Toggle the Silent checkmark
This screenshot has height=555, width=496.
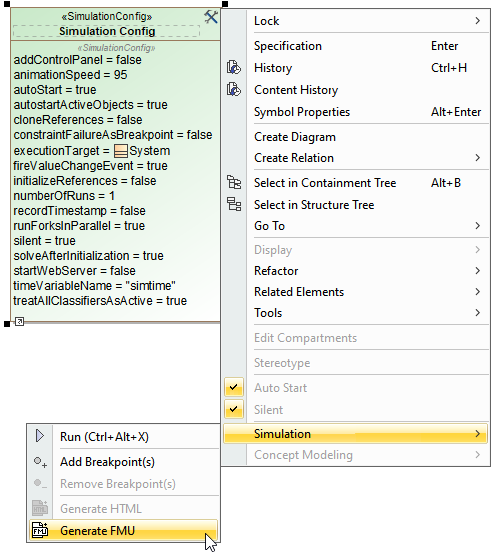point(234,409)
